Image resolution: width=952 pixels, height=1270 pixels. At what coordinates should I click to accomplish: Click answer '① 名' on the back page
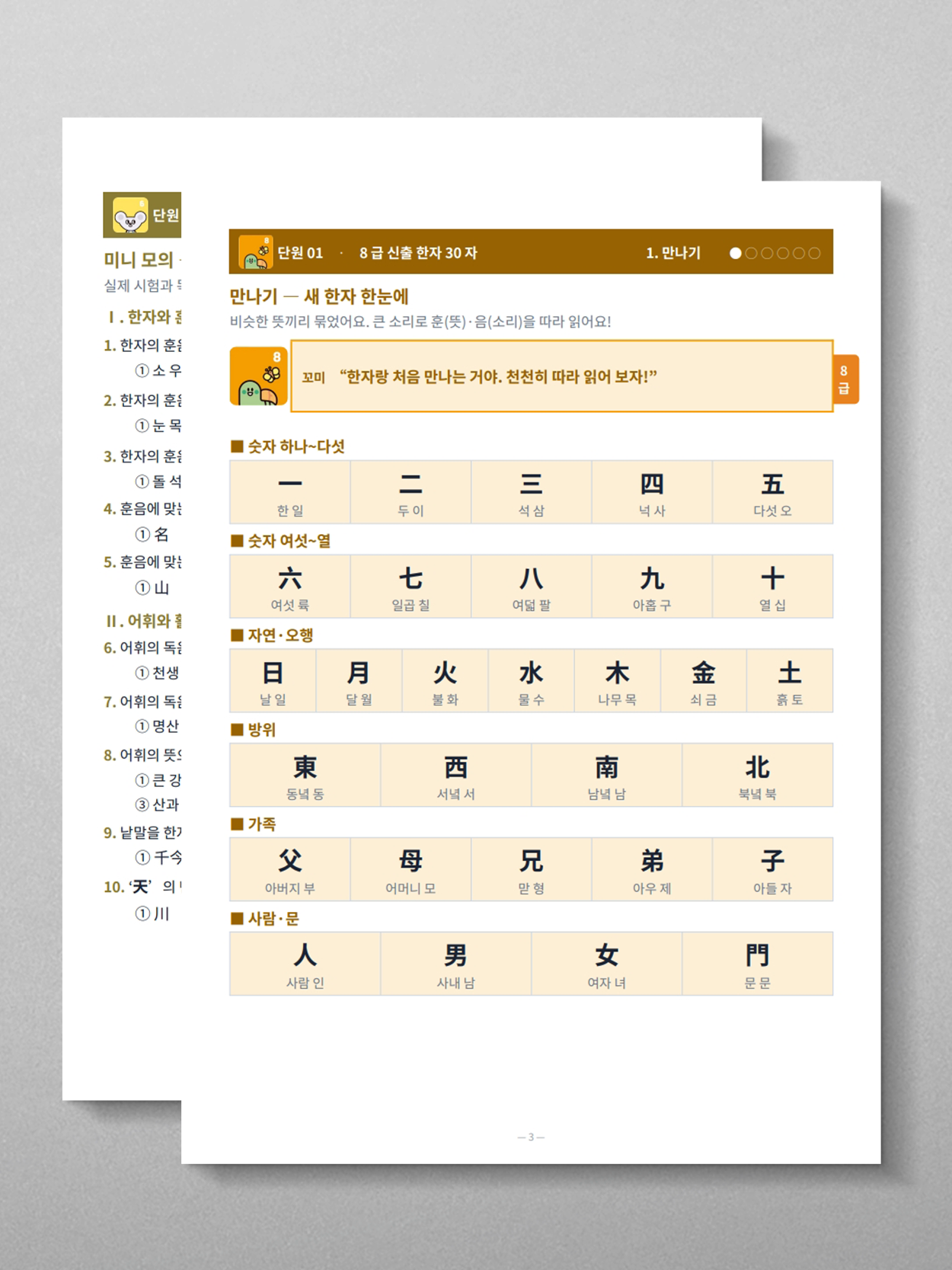pyautogui.click(x=152, y=535)
